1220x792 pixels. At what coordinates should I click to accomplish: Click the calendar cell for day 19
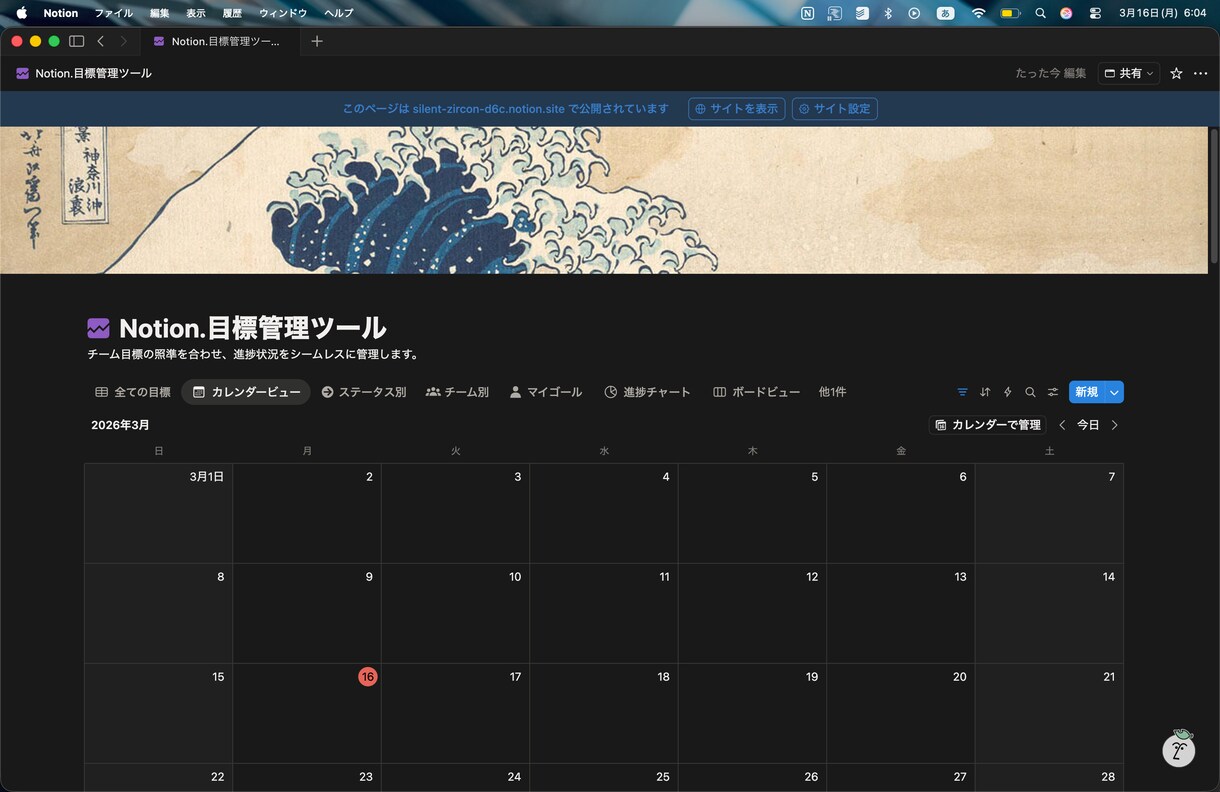click(x=752, y=713)
